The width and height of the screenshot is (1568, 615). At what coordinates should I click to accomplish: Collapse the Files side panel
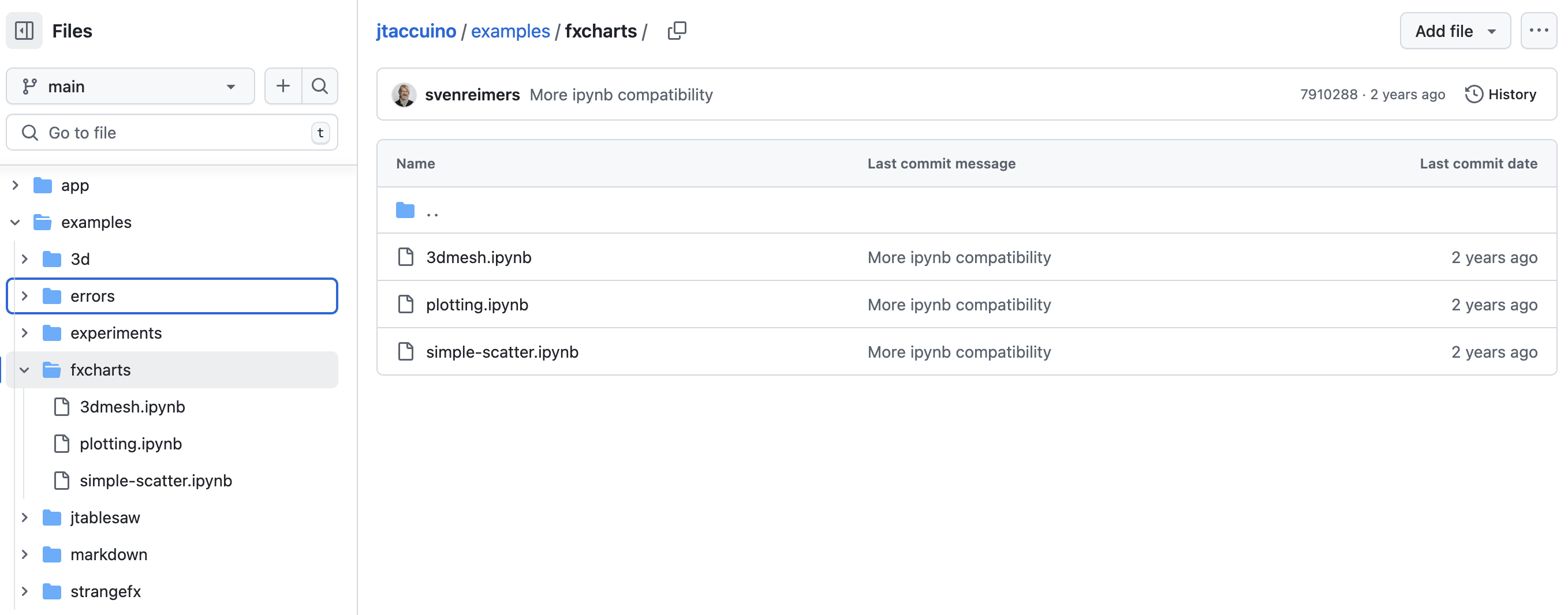(24, 31)
